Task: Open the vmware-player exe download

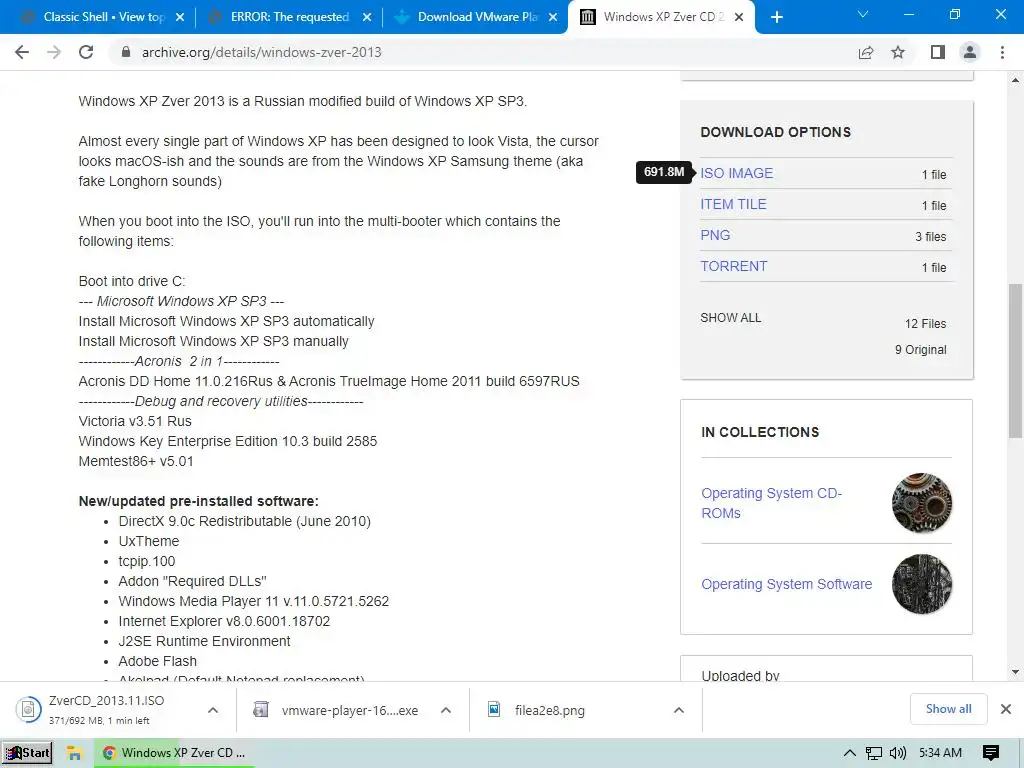Action: coord(336,710)
